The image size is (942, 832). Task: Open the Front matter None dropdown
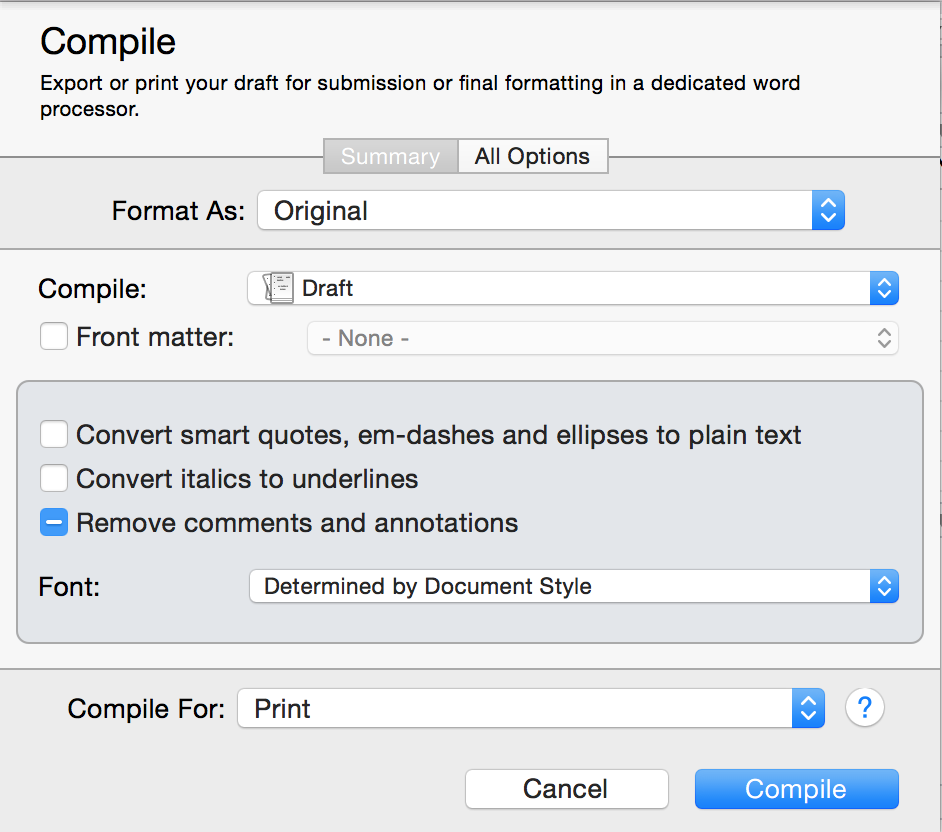pos(590,338)
